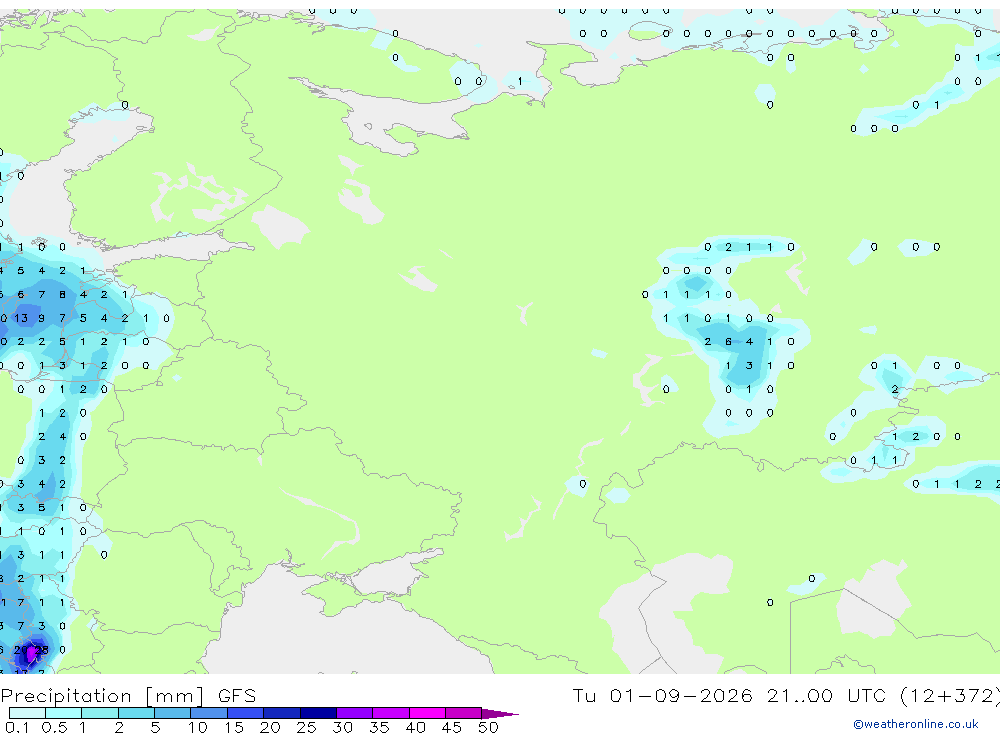Click the 'GFS' model label
This screenshot has width=1000, height=733.
click(x=237, y=695)
